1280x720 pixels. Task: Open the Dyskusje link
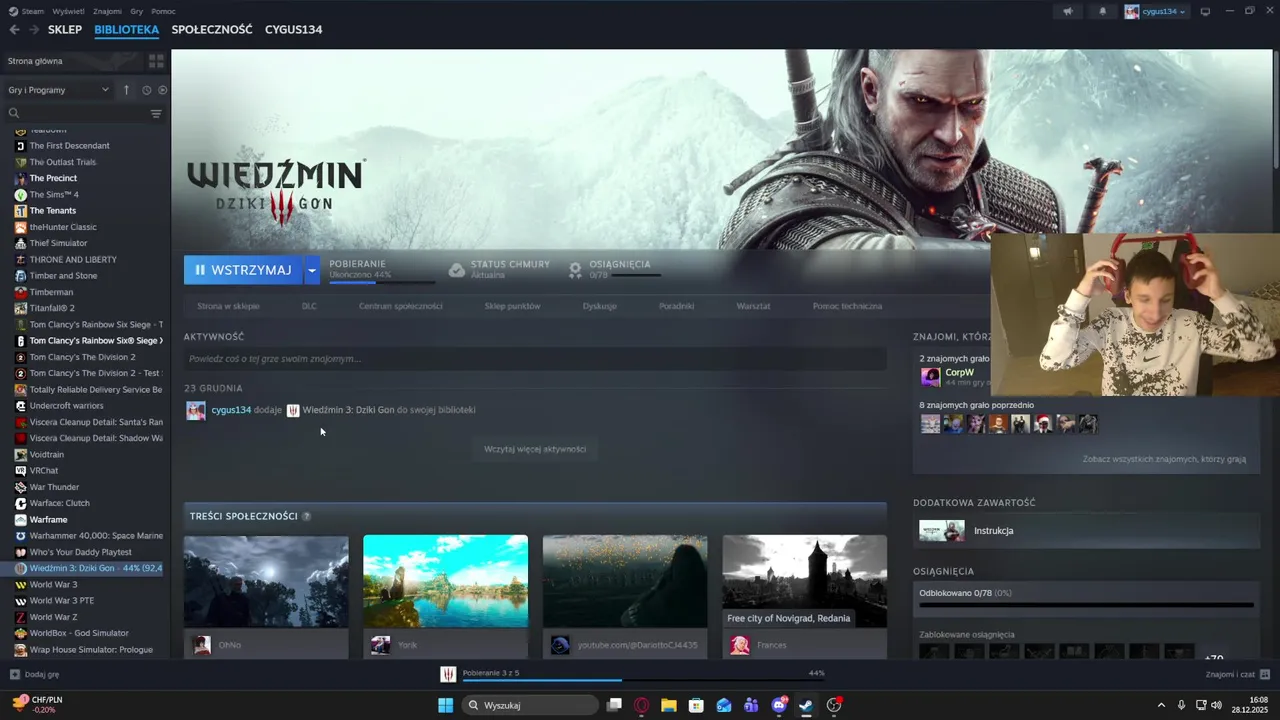pos(599,306)
